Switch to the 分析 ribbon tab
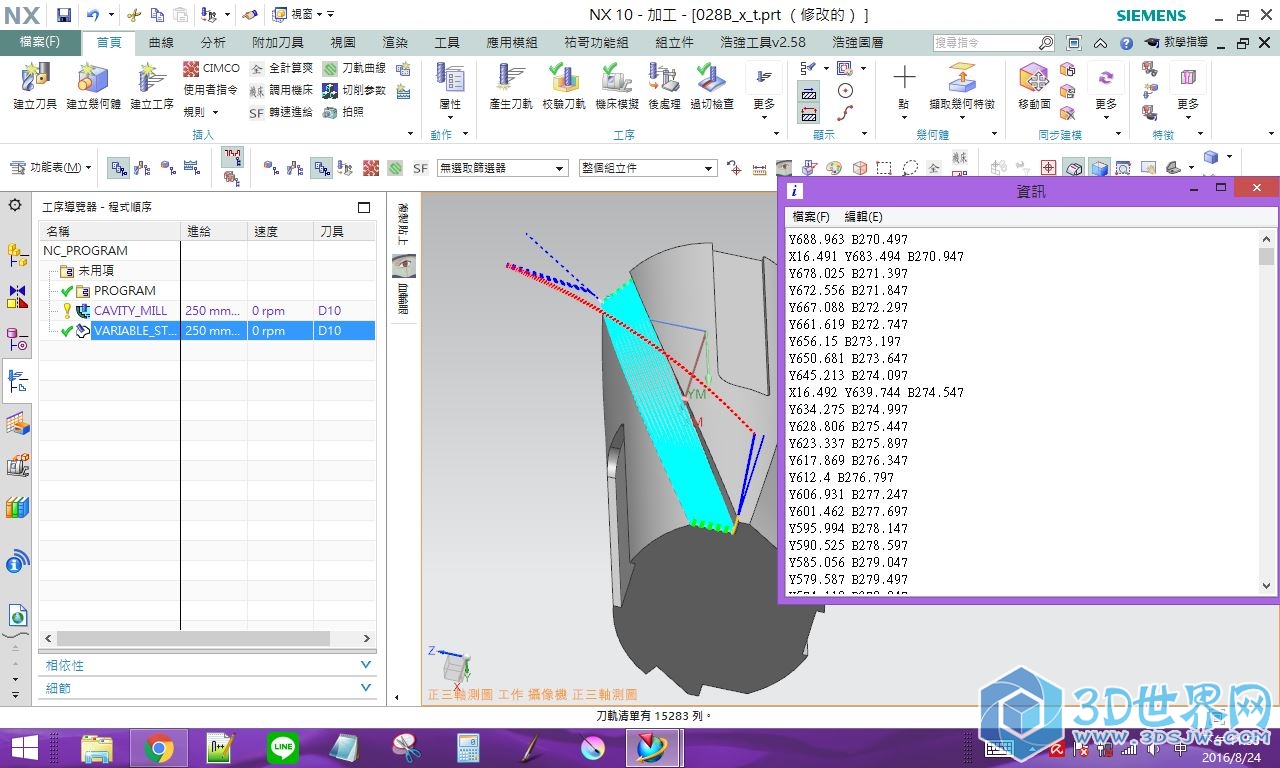 point(213,43)
